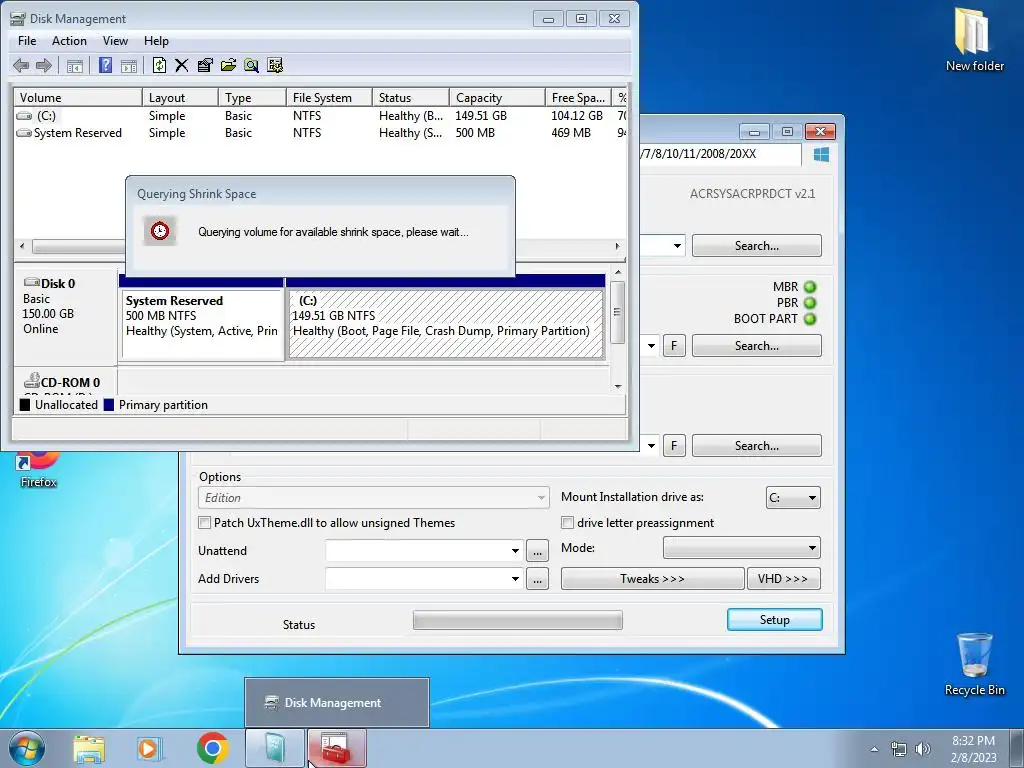Screen dimensions: 1024x768
Task: Click the Forward arrow in Disk Management toolbar
Action: (44, 65)
